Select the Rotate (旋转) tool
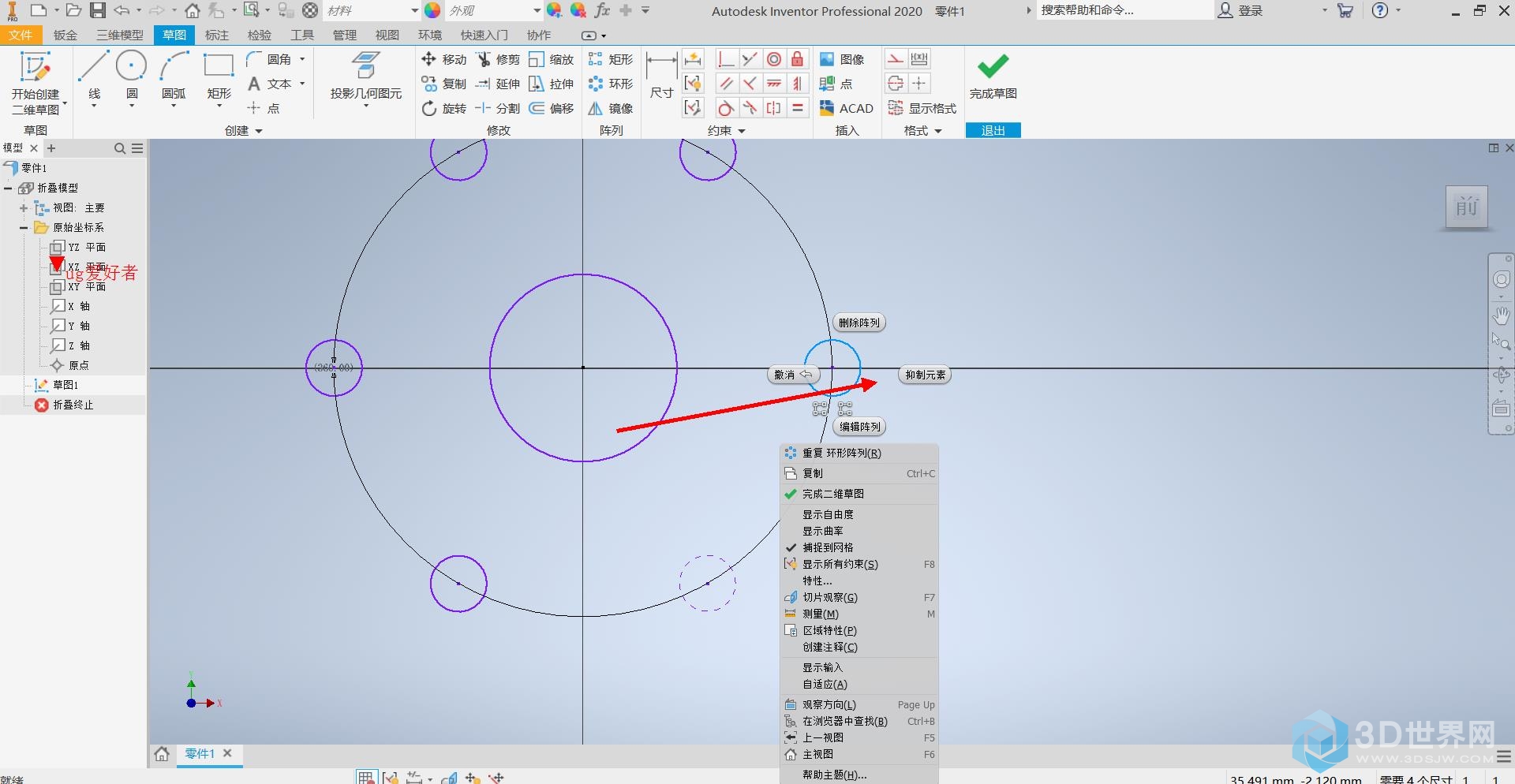Image resolution: width=1515 pixels, height=784 pixels. [444, 108]
